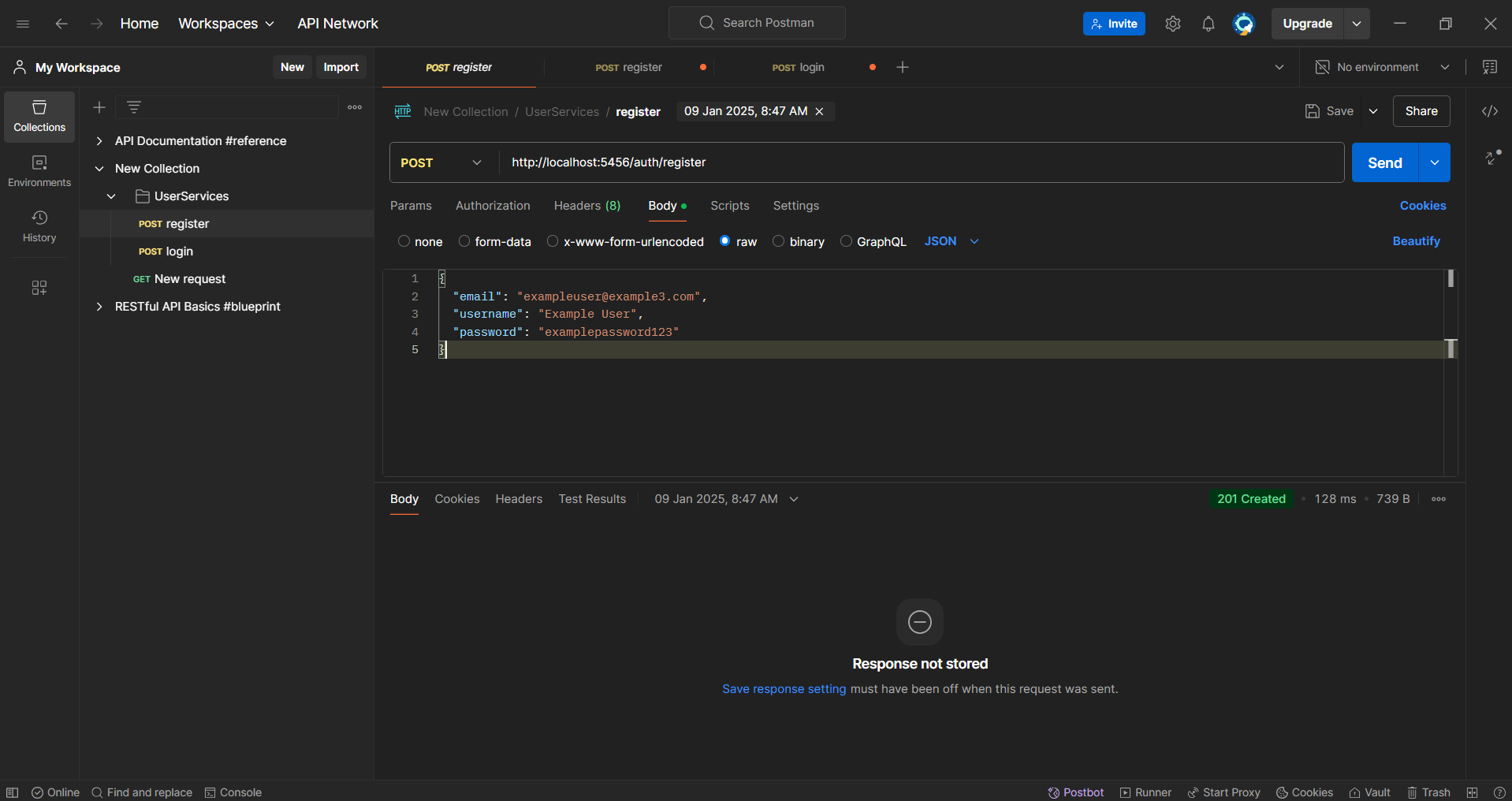Open Vault from status bar

(1369, 792)
